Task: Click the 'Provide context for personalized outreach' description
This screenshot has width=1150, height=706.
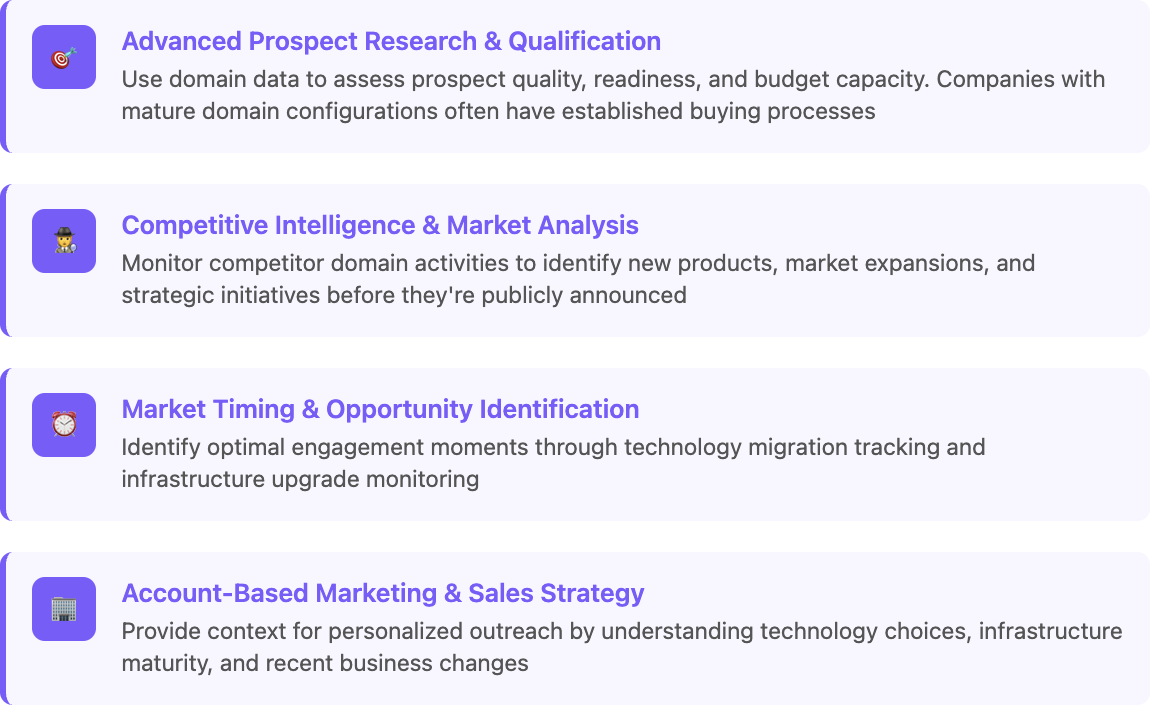Action: point(622,647)
